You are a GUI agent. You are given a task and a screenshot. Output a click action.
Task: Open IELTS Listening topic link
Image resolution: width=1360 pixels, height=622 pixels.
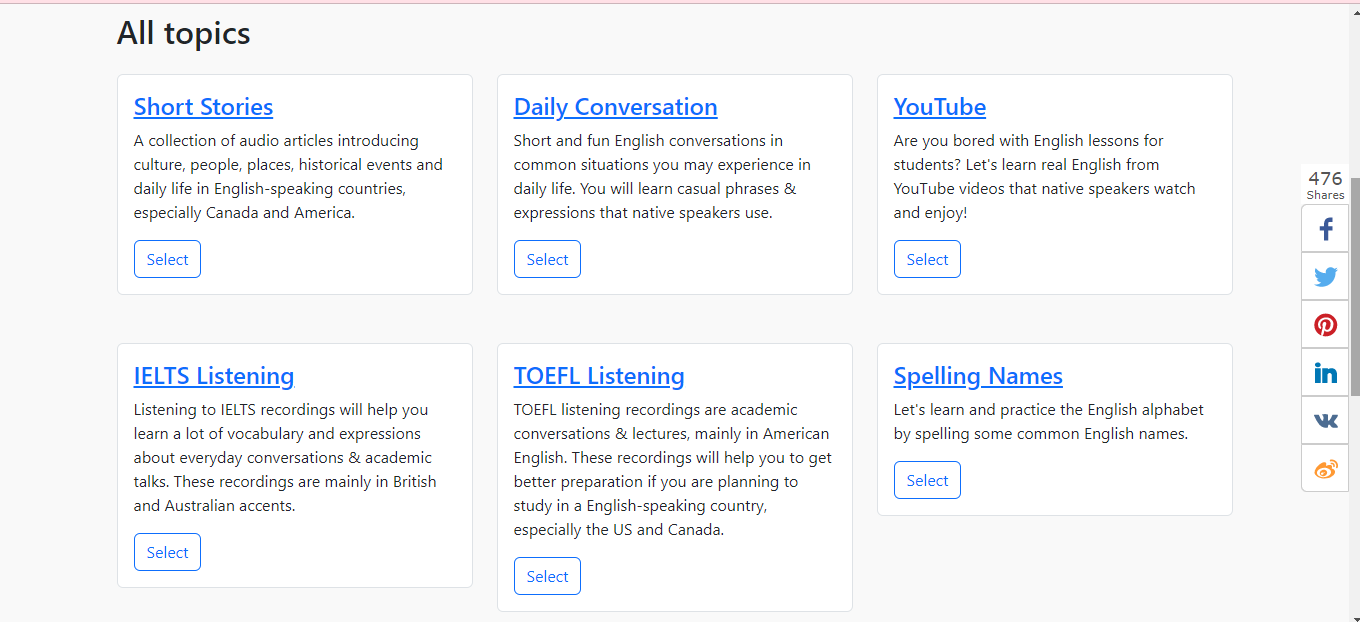click(x=214, y=376)
